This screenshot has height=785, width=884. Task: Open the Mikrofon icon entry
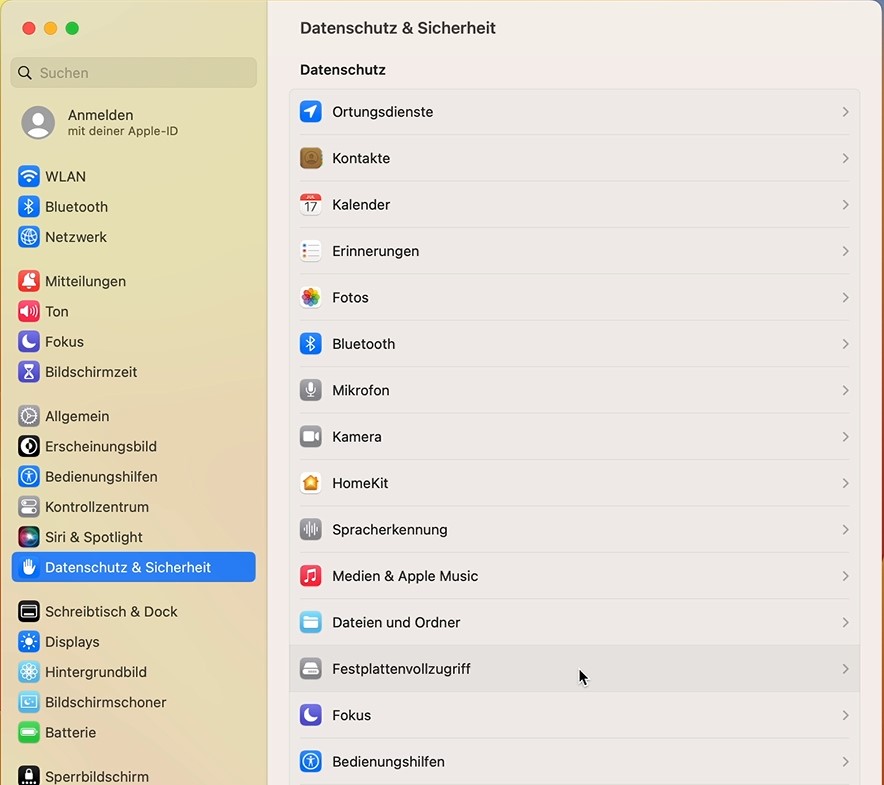tap(311, 390)
